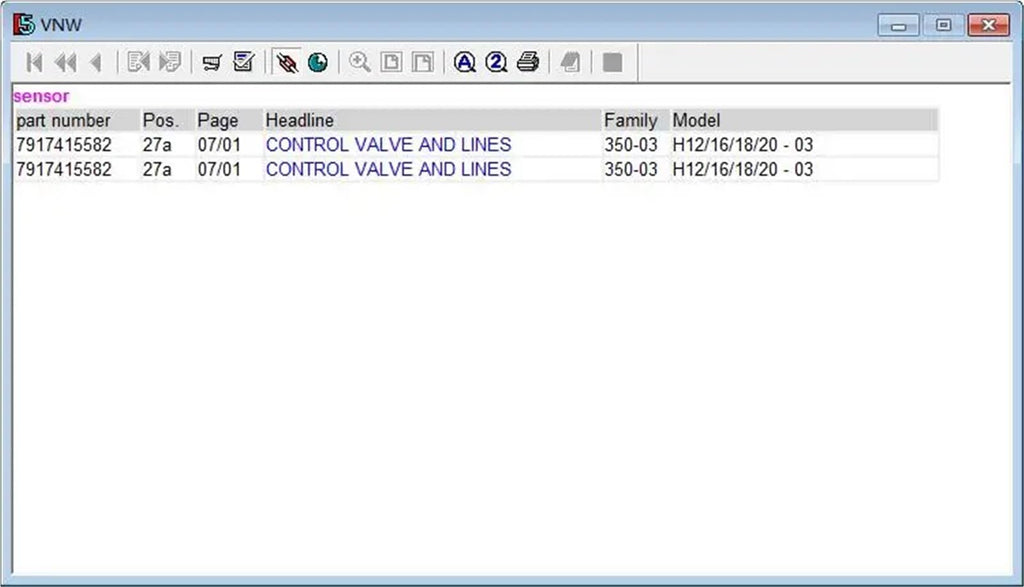Image resolution: width=1024 pixels, height=587 pixels.
Task: Click the magnifier icon with number 2
Action: [x=496, y=63]
